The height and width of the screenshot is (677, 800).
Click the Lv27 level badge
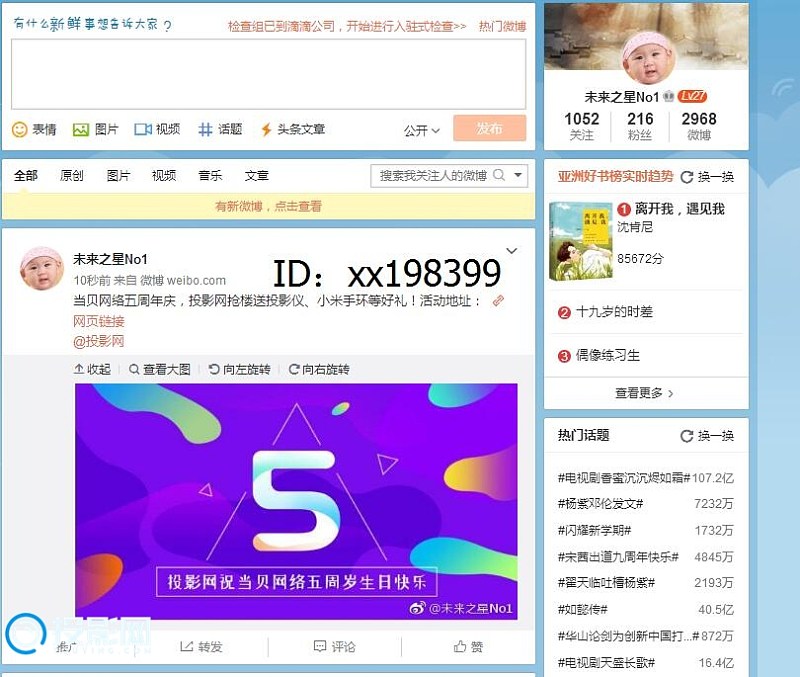[693, 96]
